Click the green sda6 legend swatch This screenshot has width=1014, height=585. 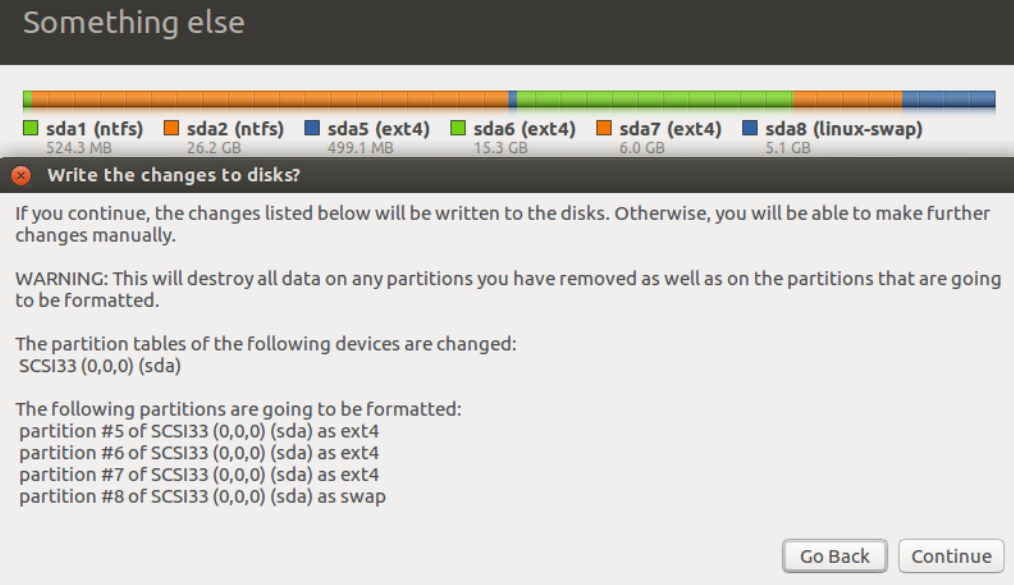[458, 129]
